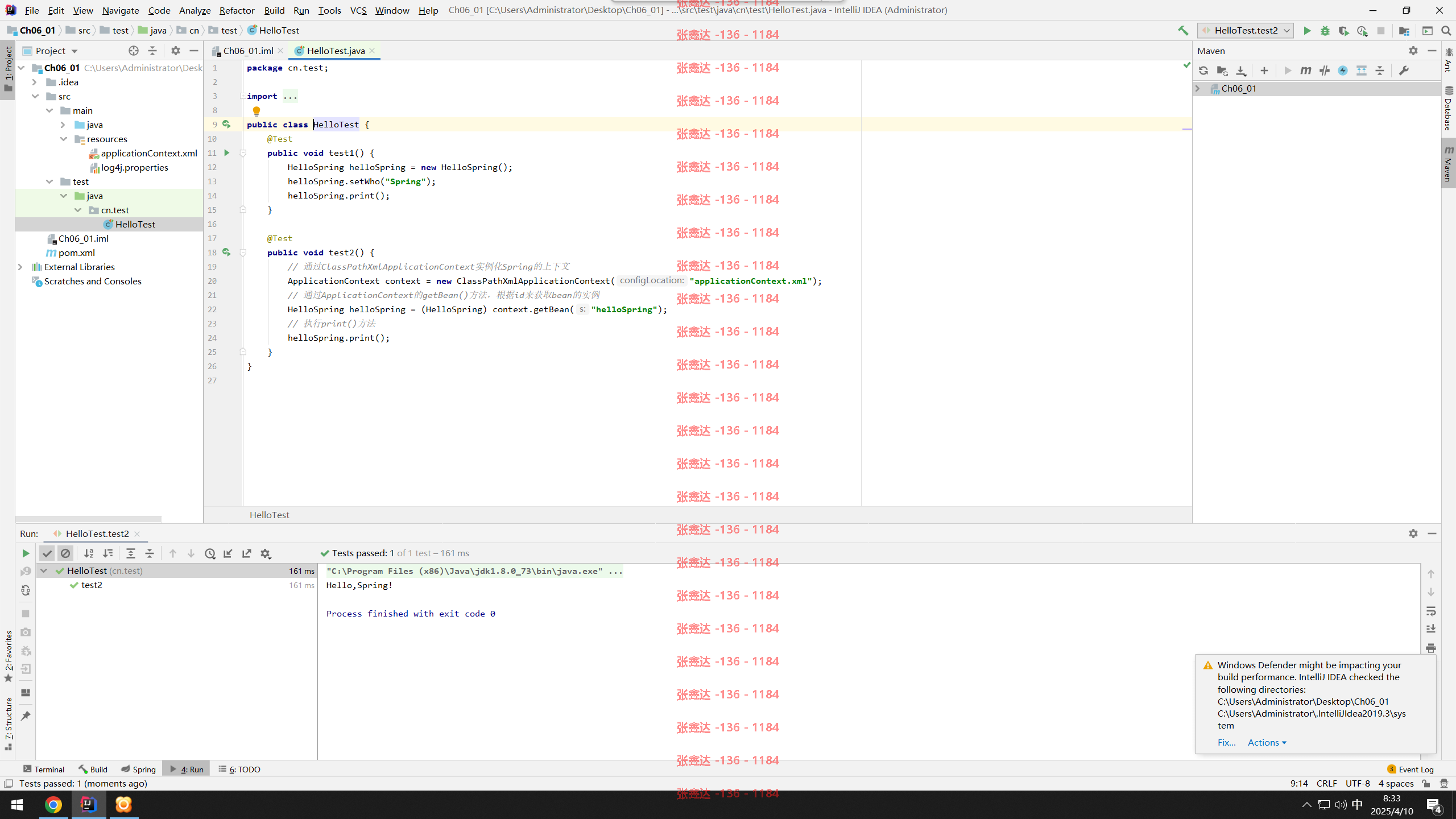Start debugging with the bug icon
This screenshot has width=1456, height=819.
point(1325,31)
